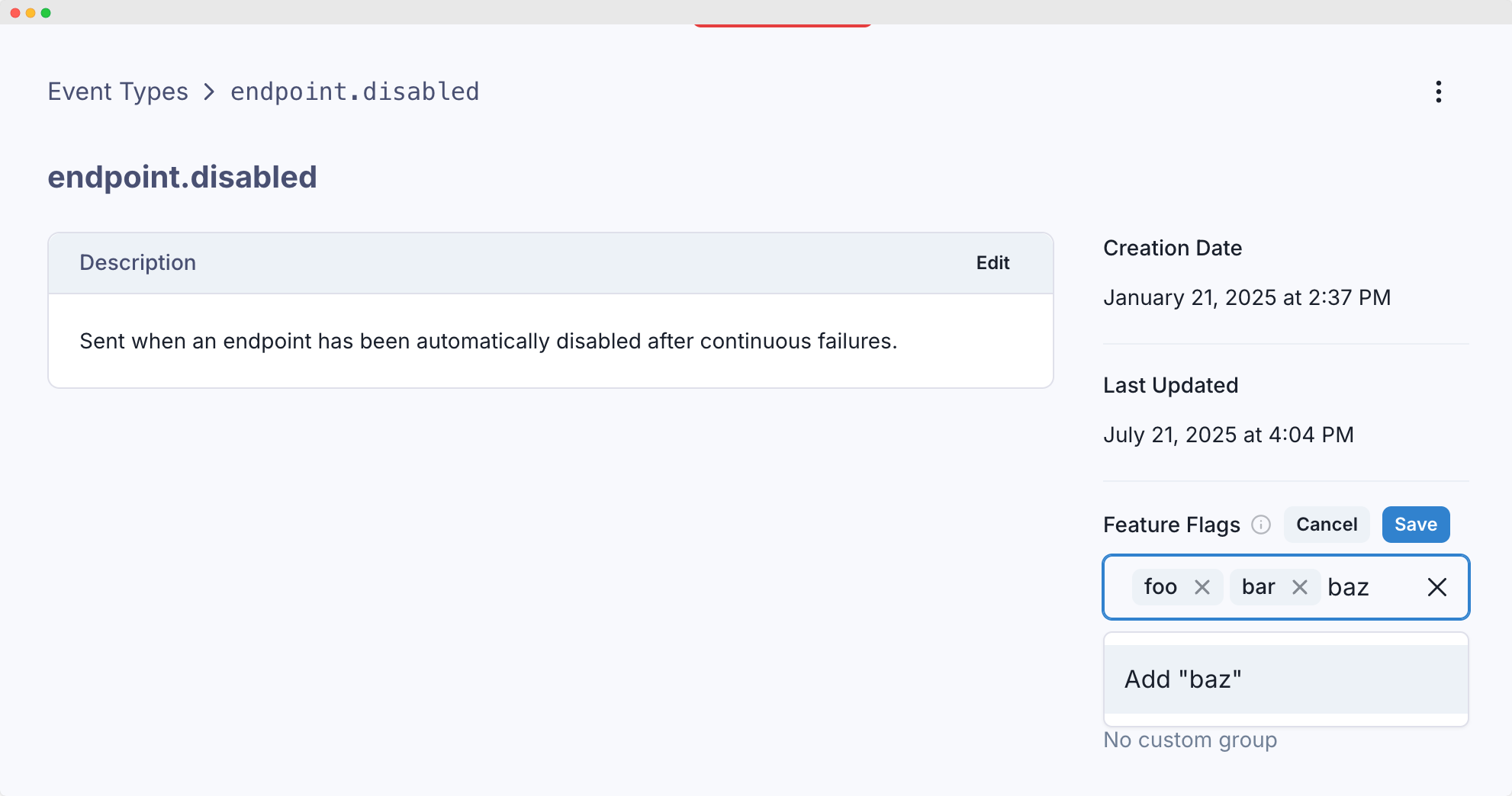Click the green full-screen traffic light
The height and width of the screenshot is (796, 1512).
coord(47,12)
